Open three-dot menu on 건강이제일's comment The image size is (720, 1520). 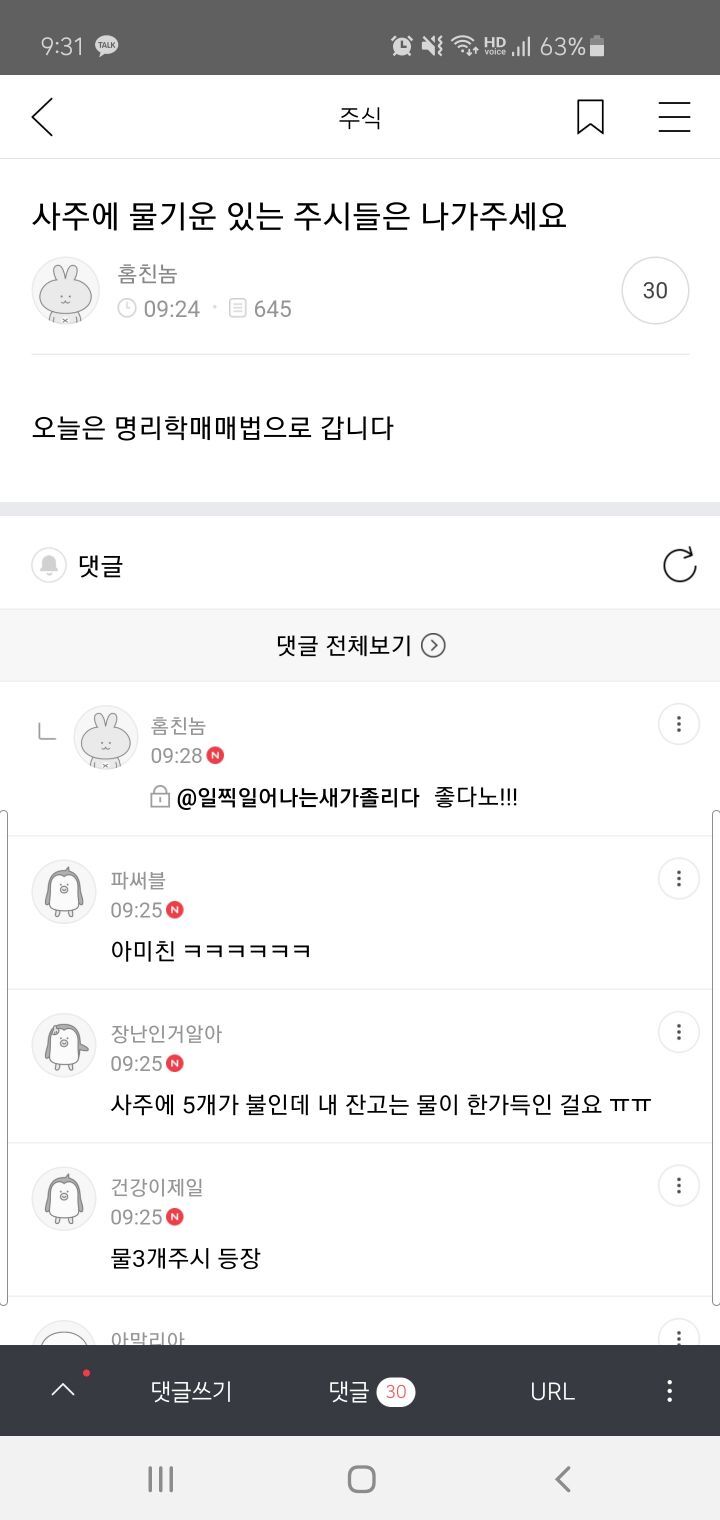click(x=678, y=1185)
